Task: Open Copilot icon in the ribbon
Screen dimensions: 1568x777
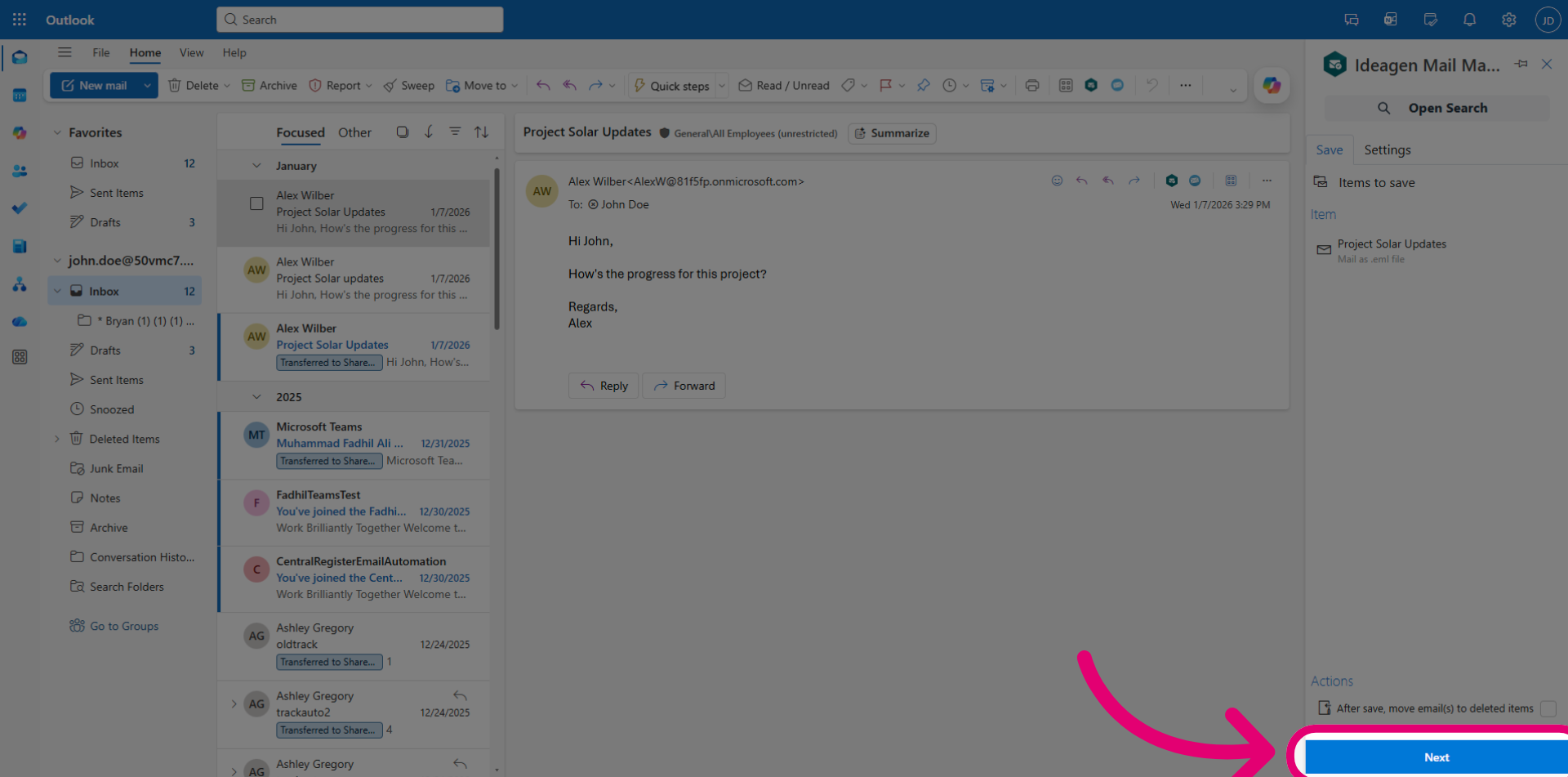Action: (x=1272, y=85)
